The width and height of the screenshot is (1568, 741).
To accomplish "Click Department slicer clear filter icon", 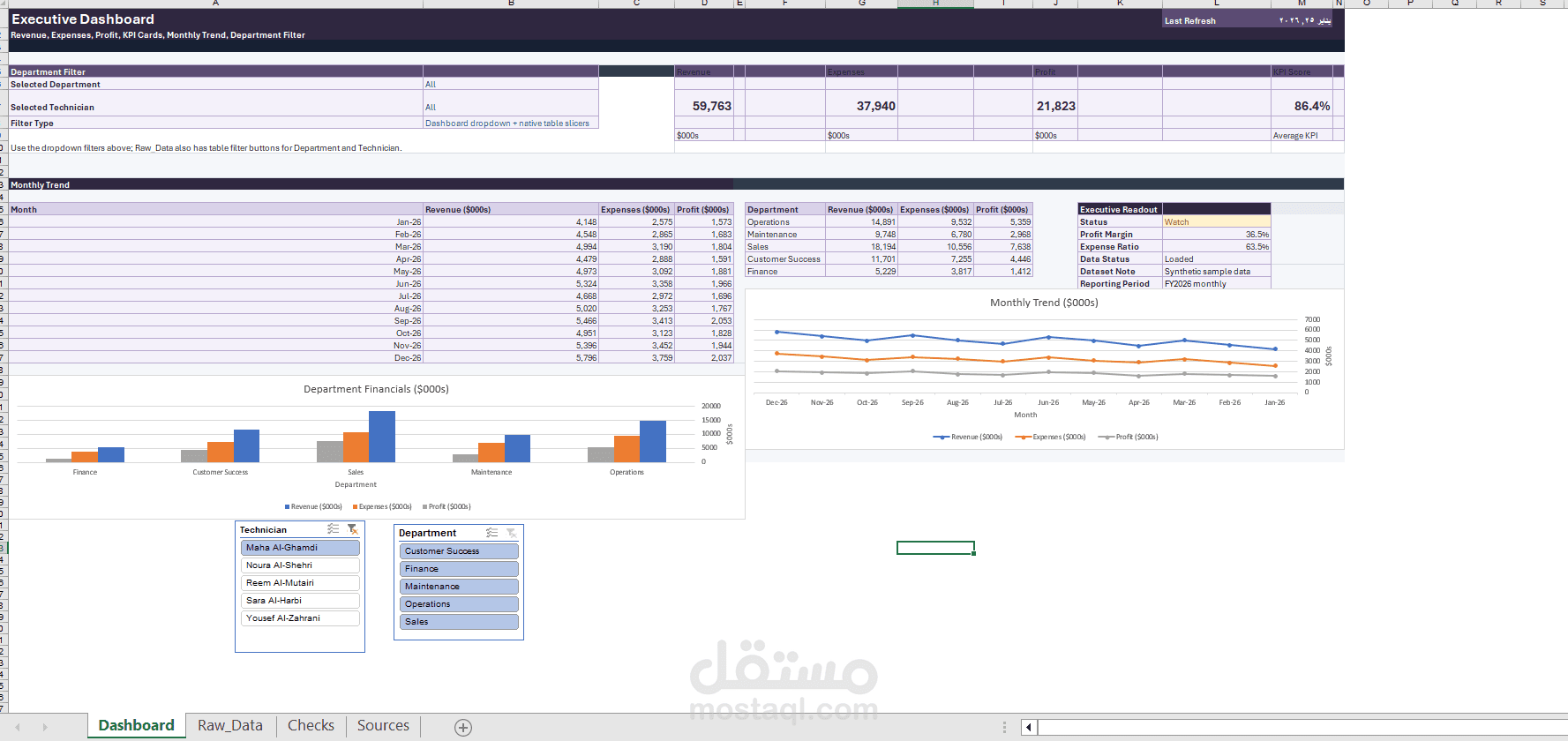I will (x=512, y=533).
